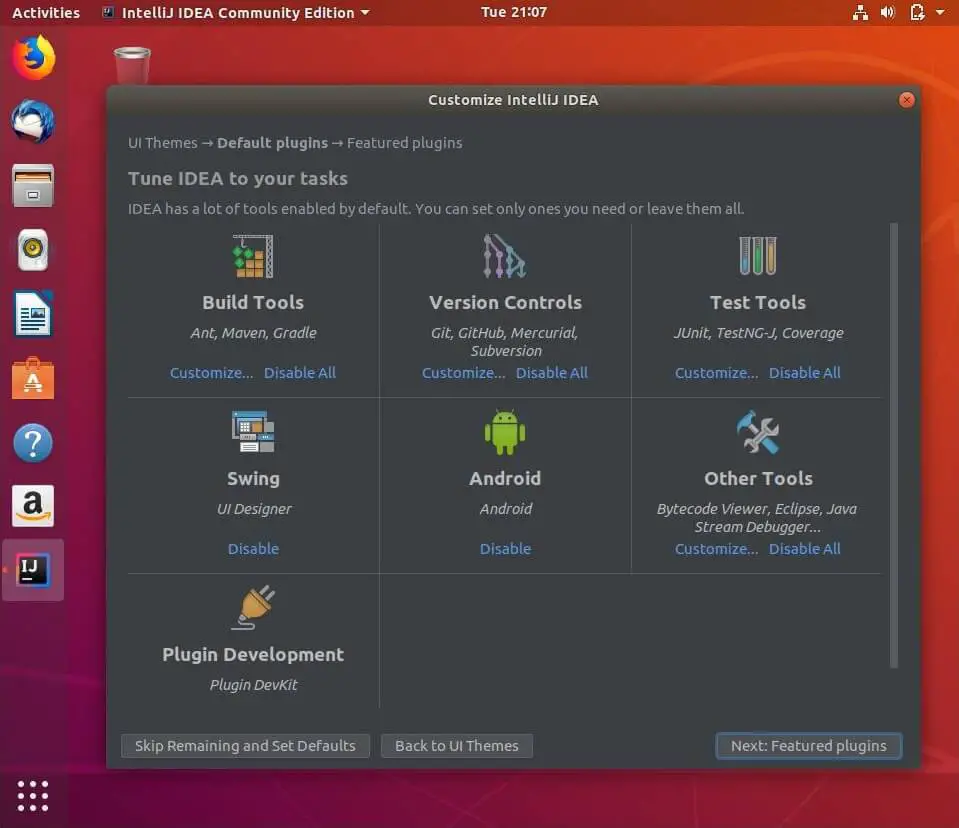Click the Test Tools heading

point(758,302)
